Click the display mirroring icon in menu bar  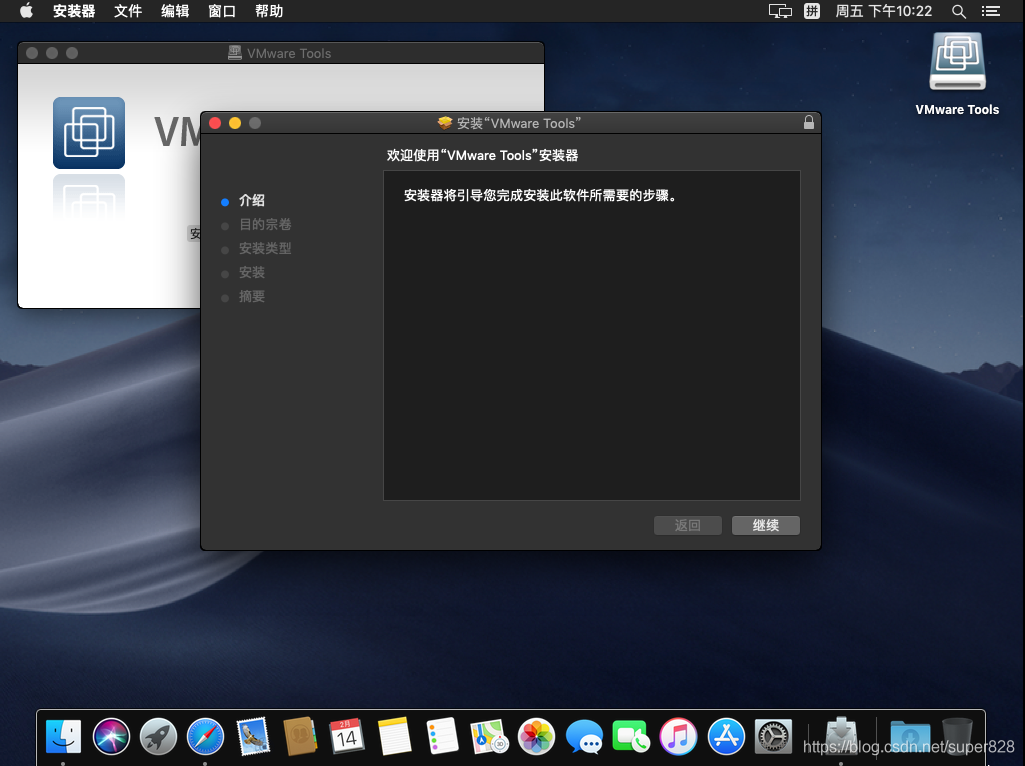[780, 11]
